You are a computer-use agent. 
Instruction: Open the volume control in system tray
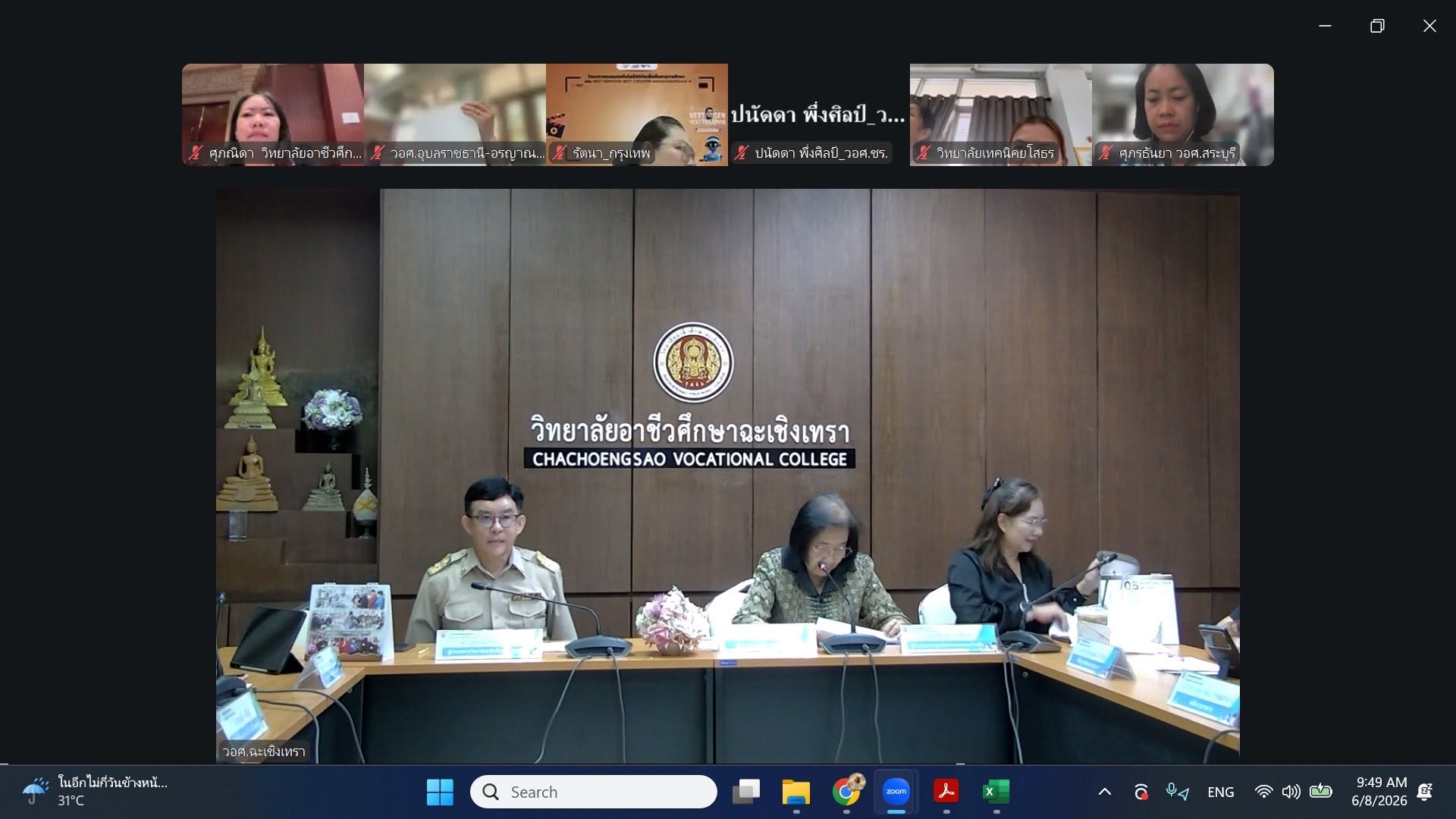tap(1291, 792)
